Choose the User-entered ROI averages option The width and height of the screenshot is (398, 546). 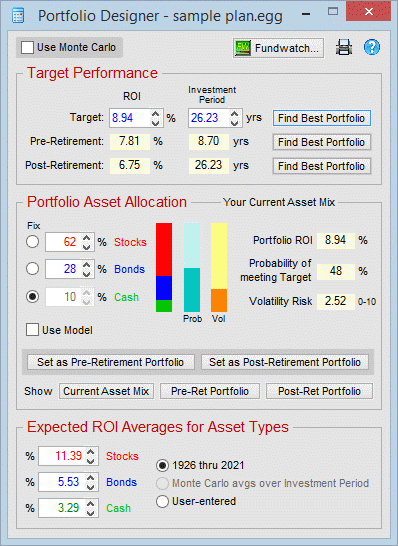click(162, 501)
